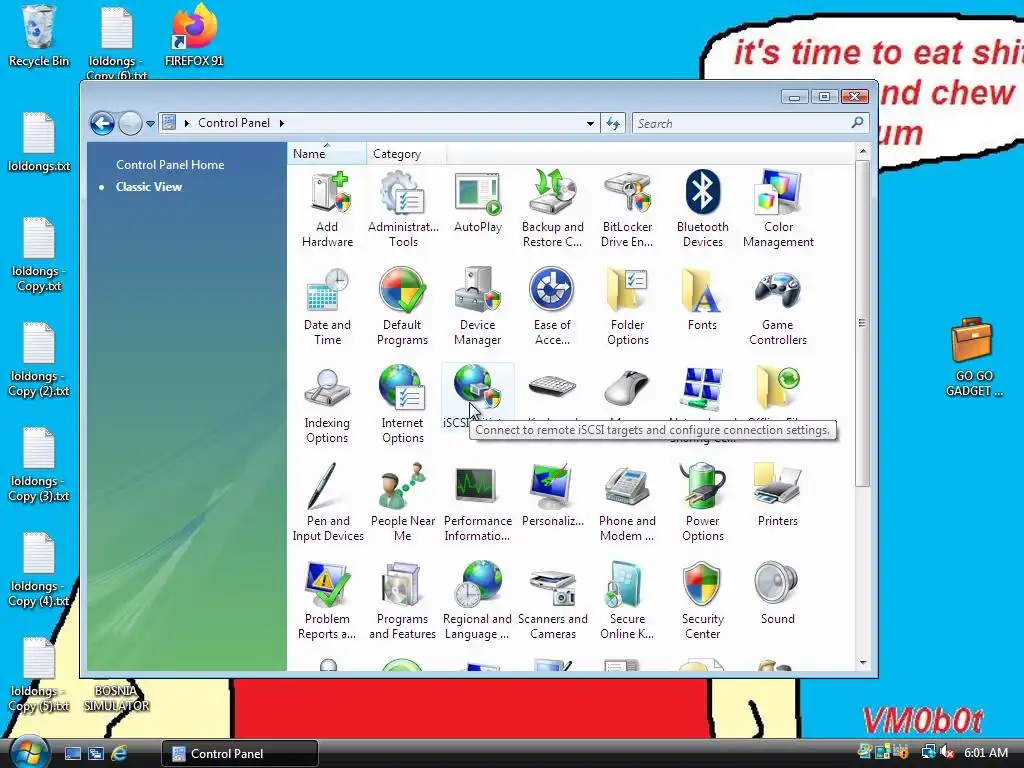Image resolution: width=1024 pixels, height=768 pixels.
Task: Open Regional and Language Options
Action: click(477, 601)
